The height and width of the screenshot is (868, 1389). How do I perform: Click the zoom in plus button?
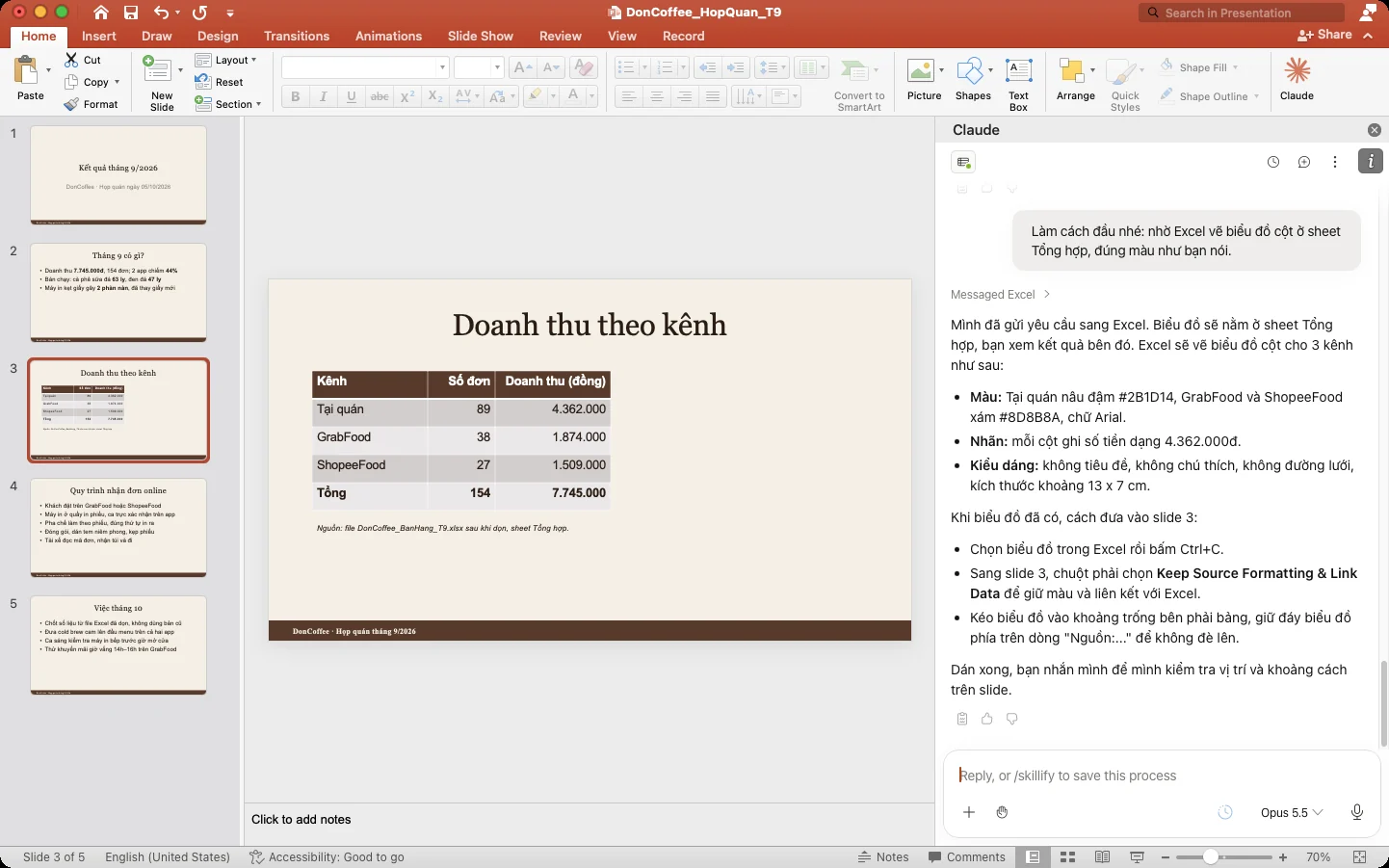coord(1283,856)
